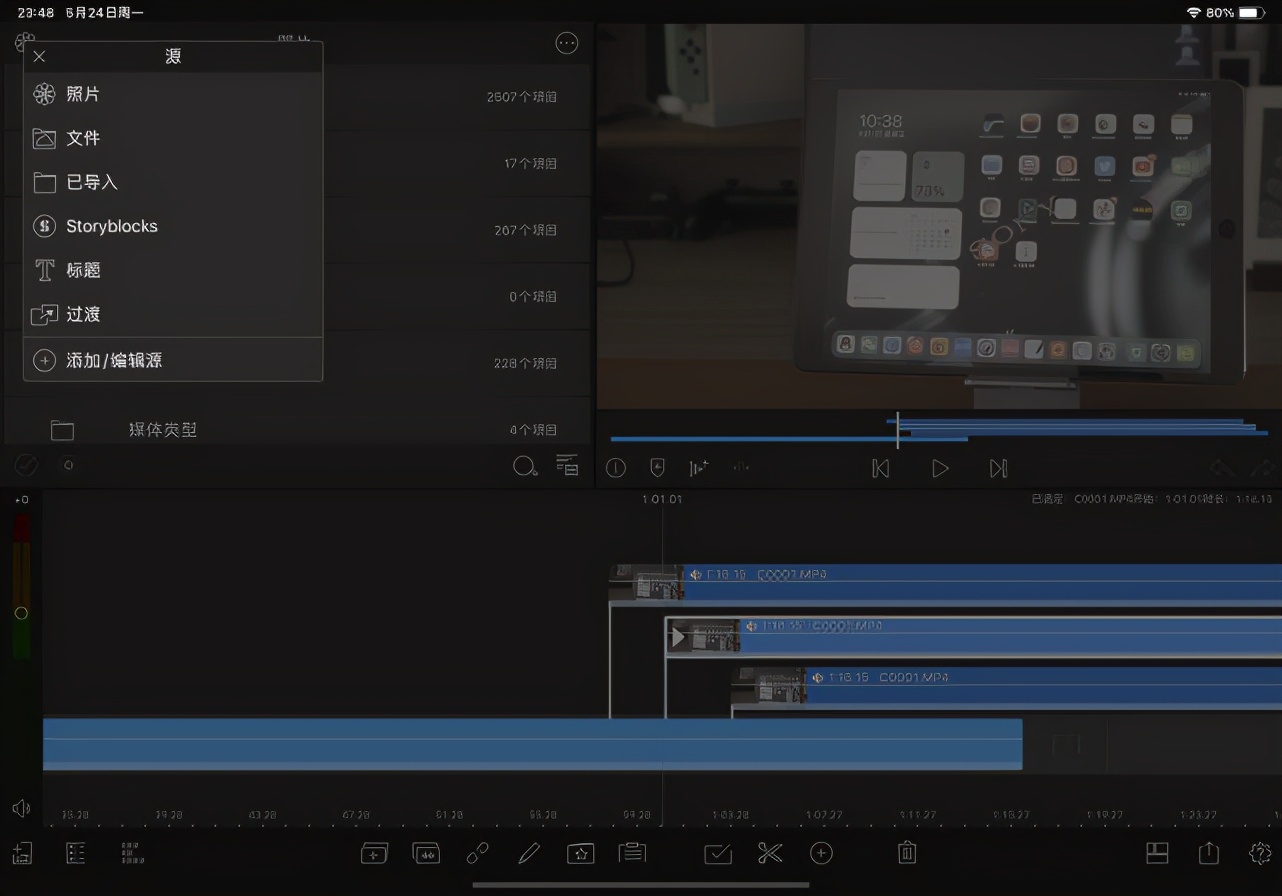Play the preview
This screenshot has width=1282, height=896.
coord(940,468)
